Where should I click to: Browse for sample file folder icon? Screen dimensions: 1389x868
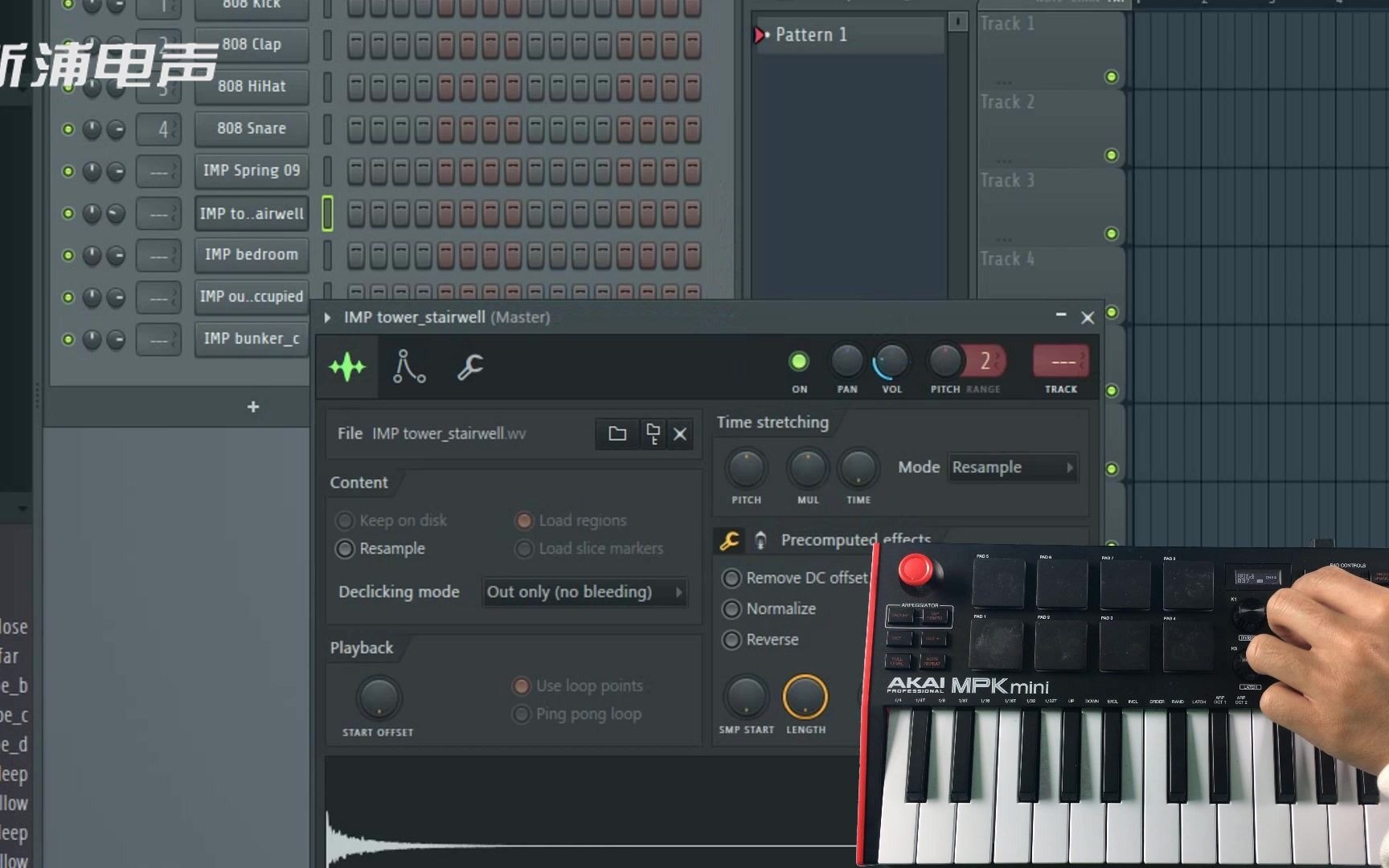pos(617,434)
